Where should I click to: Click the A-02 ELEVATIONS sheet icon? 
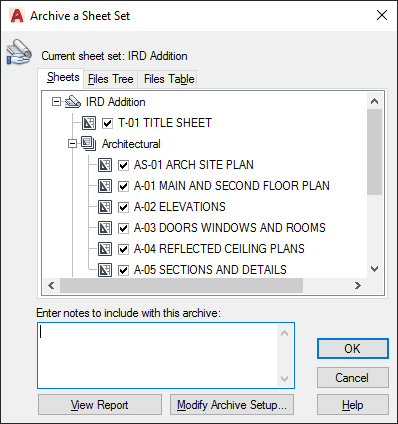pos(105,207)
